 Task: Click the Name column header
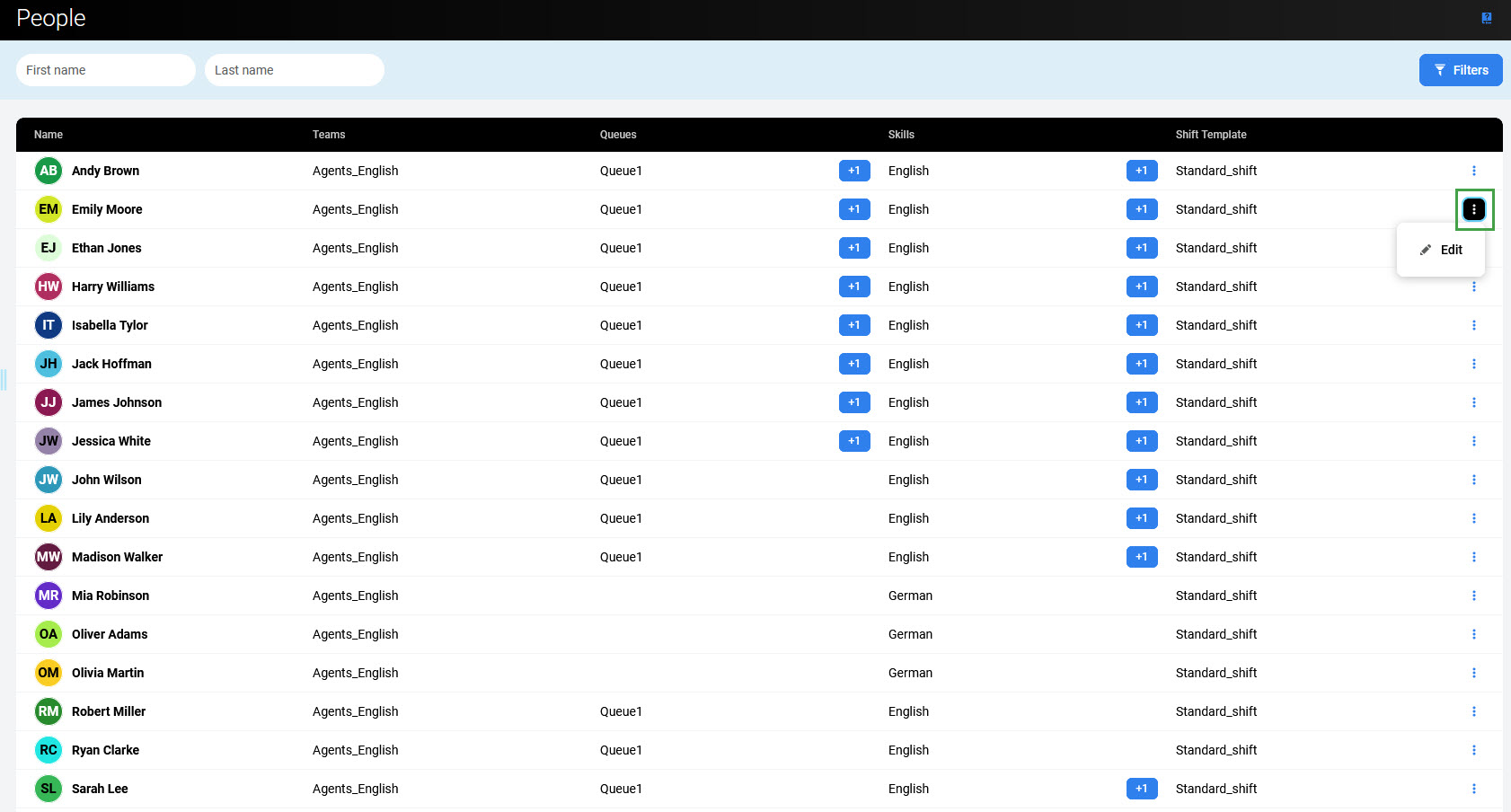[49, 135]
